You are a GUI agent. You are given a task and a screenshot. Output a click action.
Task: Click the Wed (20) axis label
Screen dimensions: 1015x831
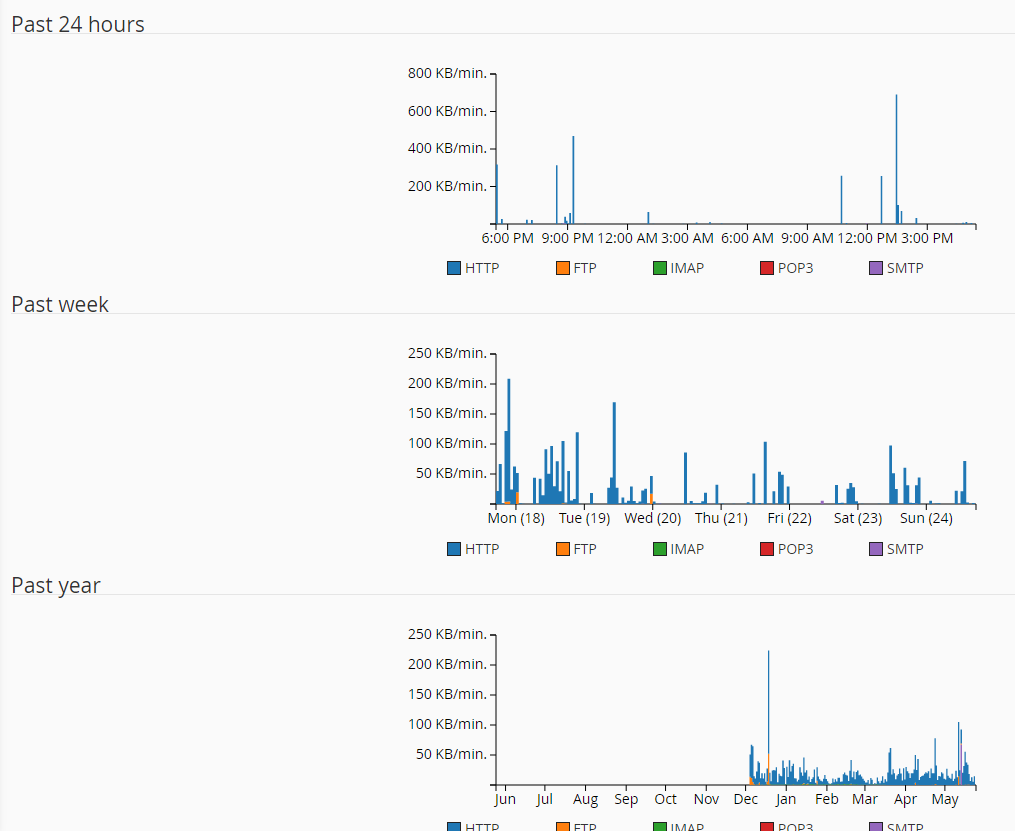tap(652, 518)
